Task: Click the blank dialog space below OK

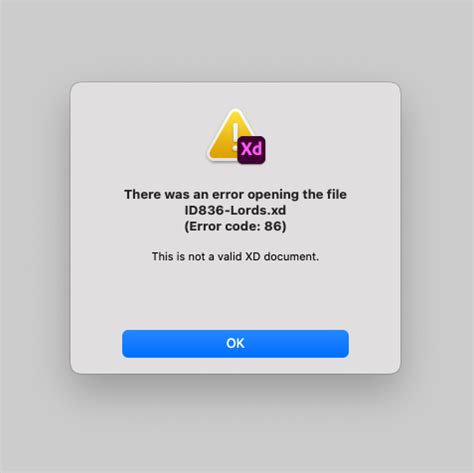Action: [x=235, y=366]
